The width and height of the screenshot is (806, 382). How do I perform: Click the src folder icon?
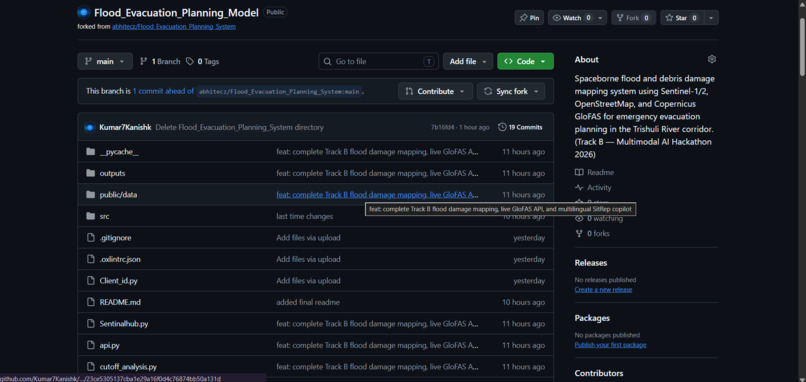coord(90,216)
